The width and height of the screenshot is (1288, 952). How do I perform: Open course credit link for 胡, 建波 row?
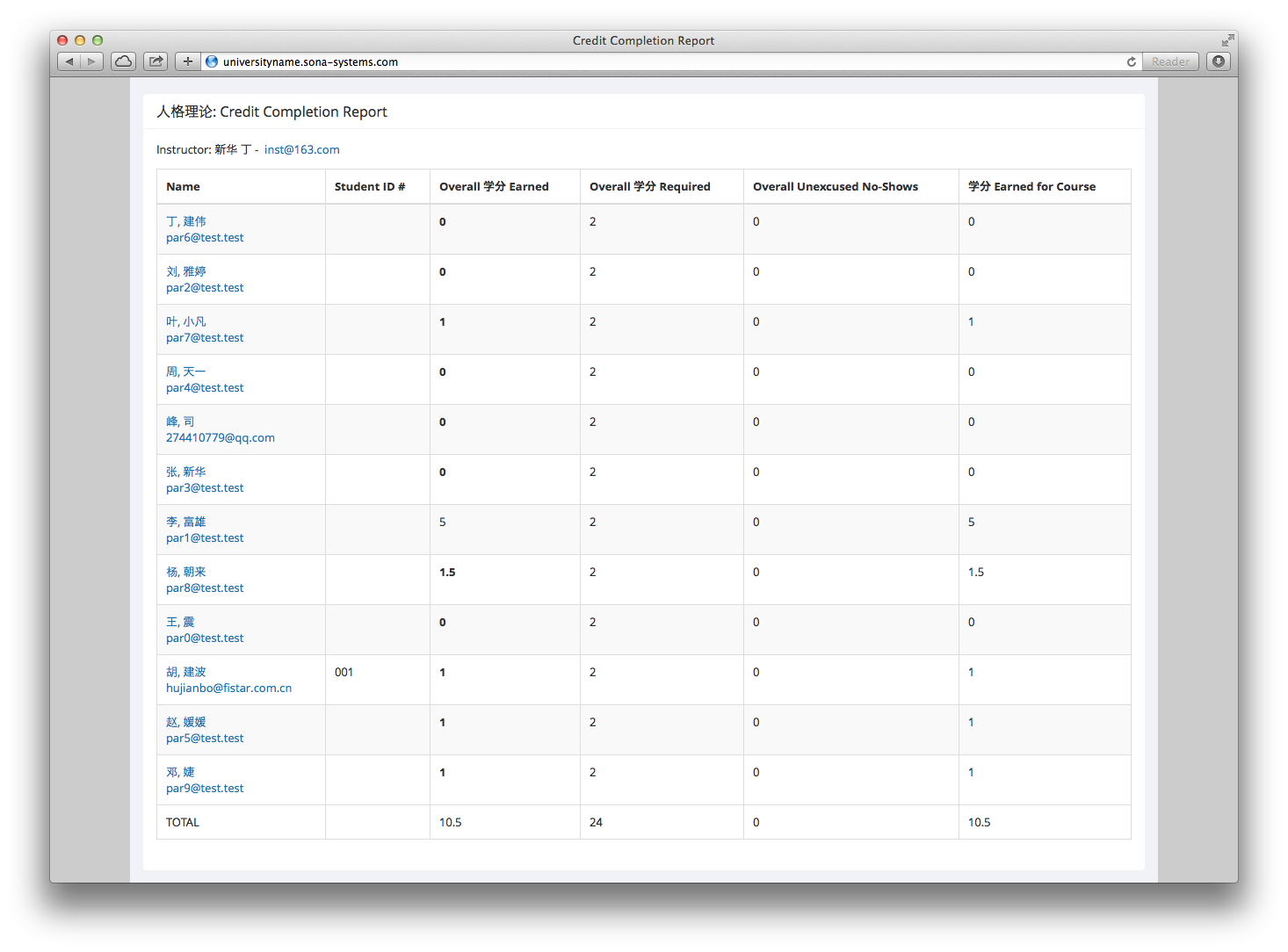[x=971, y=672]
